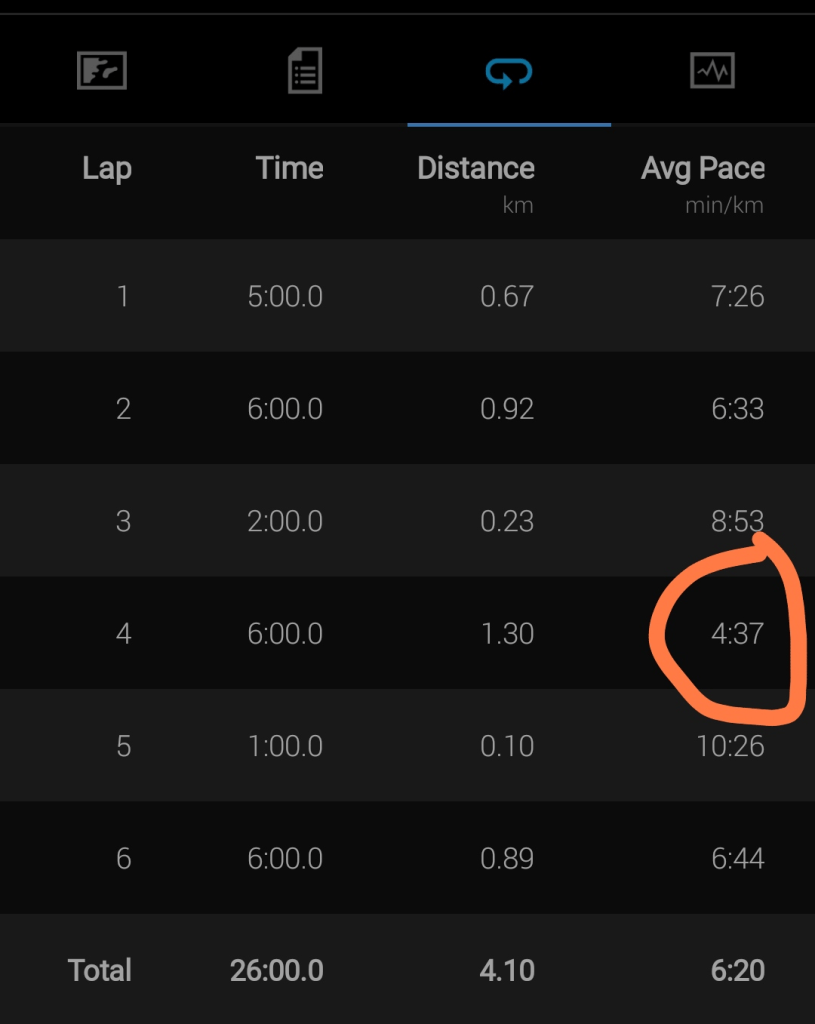
Task: Tap the circled 4:37 pace value
Action: pyautogui.click(x=737, y=634)
